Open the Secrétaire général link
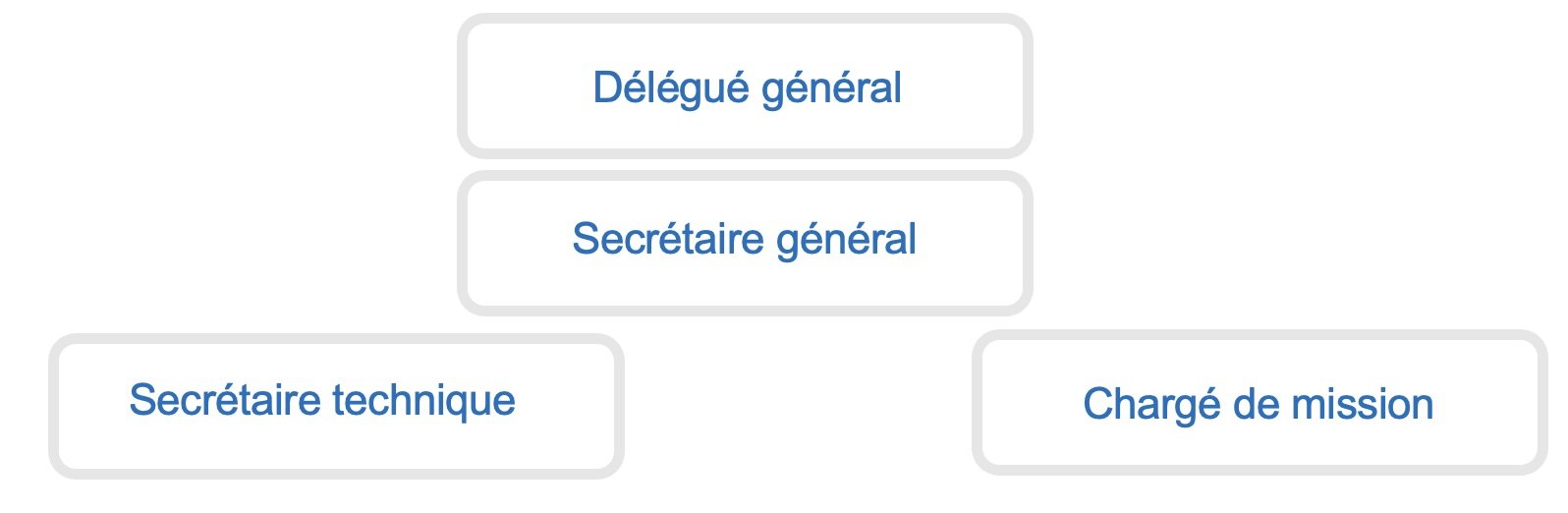 tap(744, 240)
